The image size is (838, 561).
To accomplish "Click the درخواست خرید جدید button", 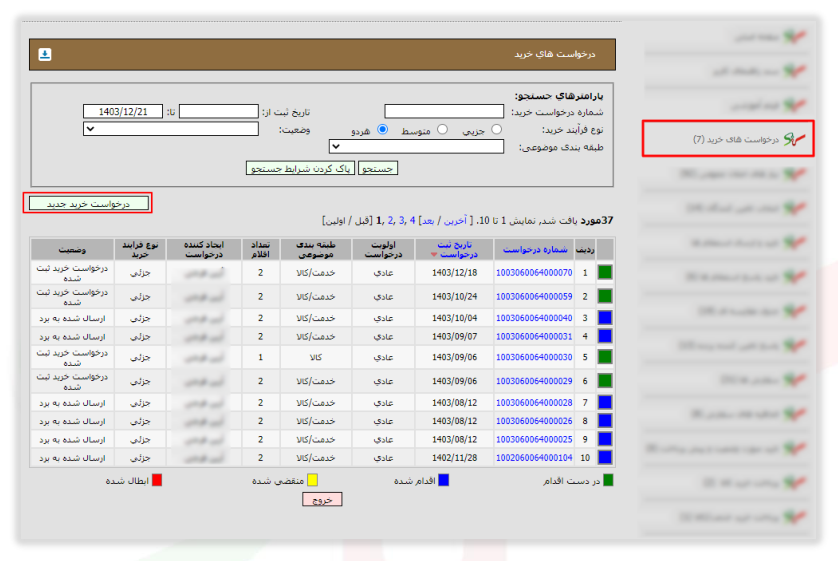I will (x=88, y=204).
